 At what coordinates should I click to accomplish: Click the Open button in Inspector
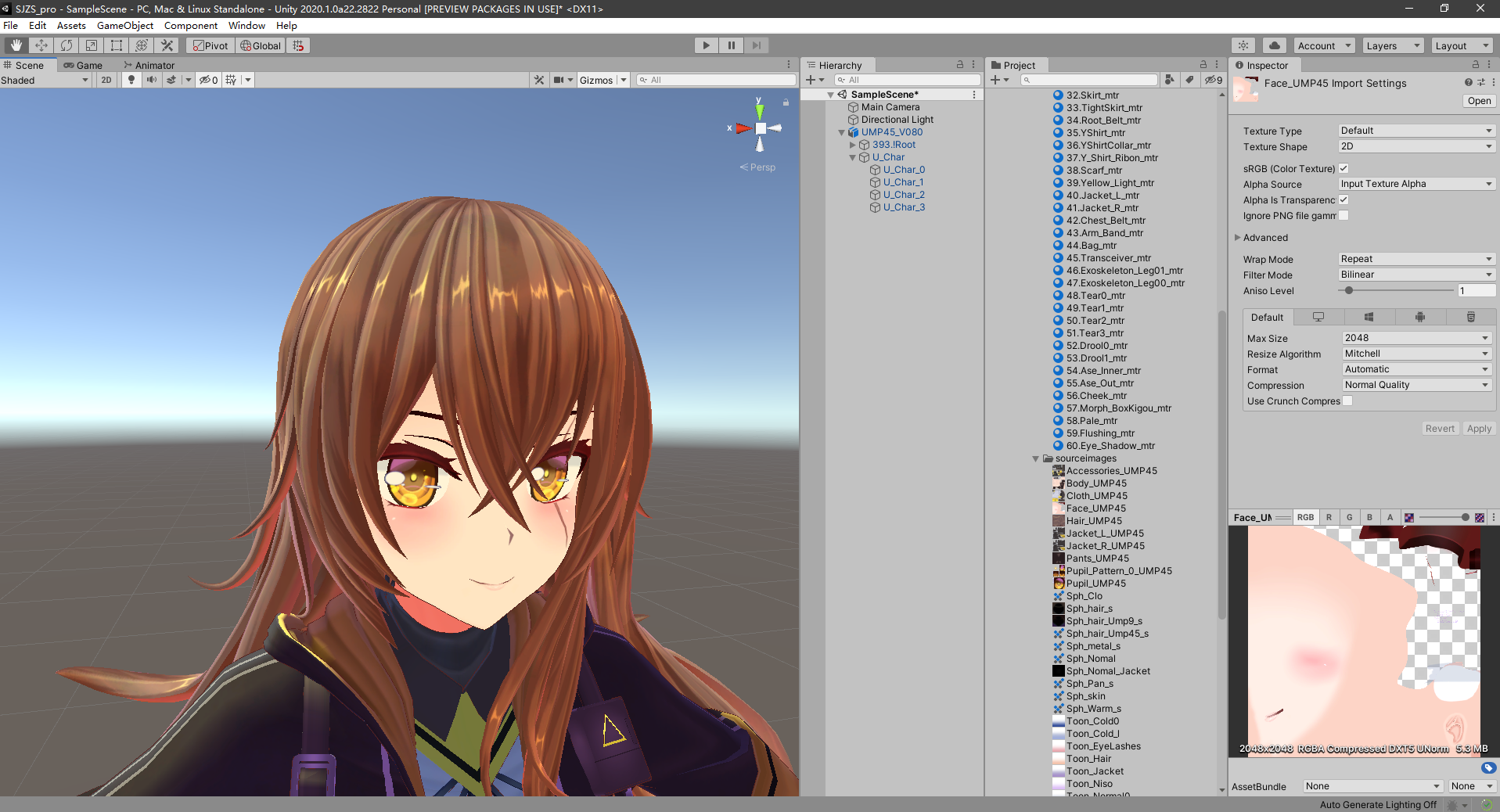pyautogui.click(x=1479, y=101)
